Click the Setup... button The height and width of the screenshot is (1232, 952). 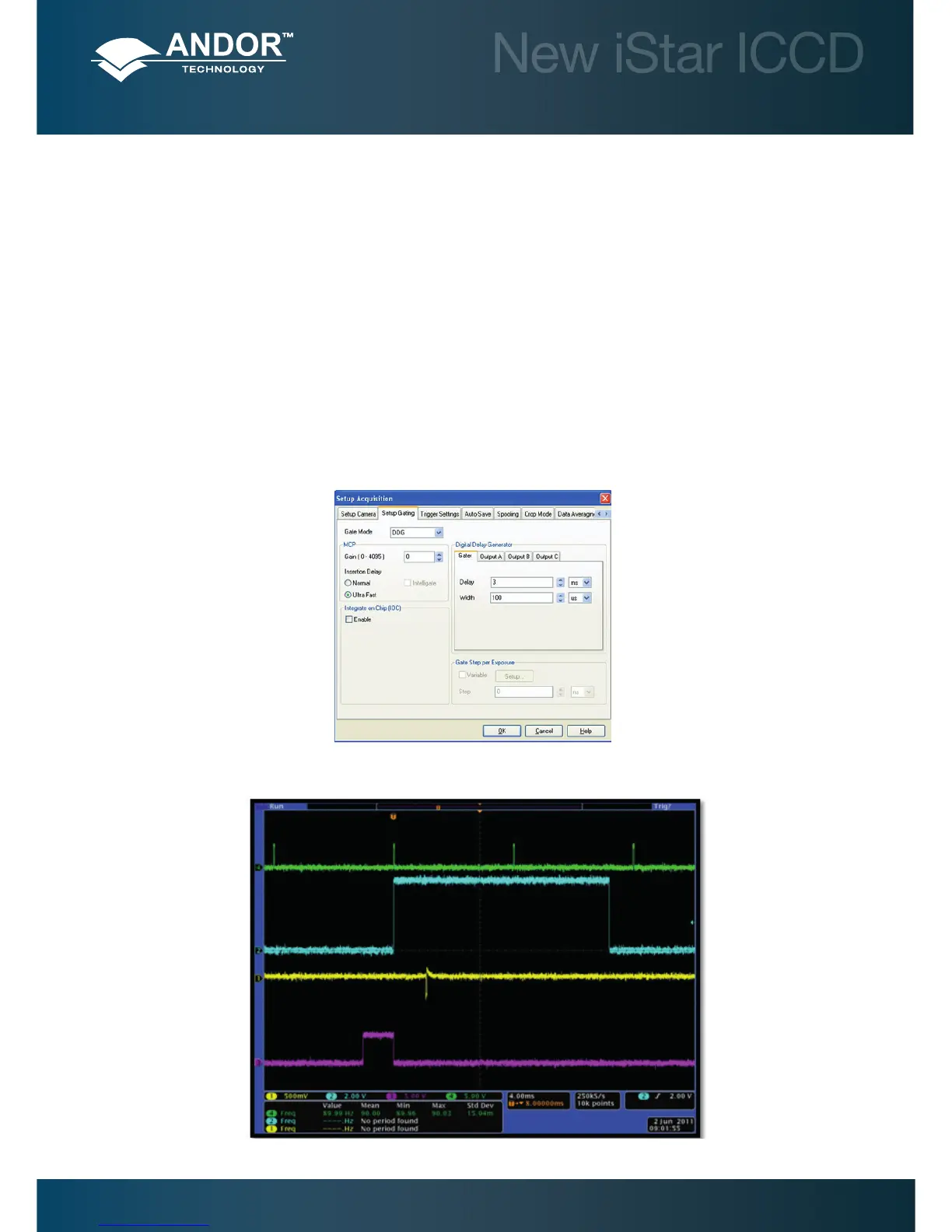pyautogui.click(x=514, y=677)
